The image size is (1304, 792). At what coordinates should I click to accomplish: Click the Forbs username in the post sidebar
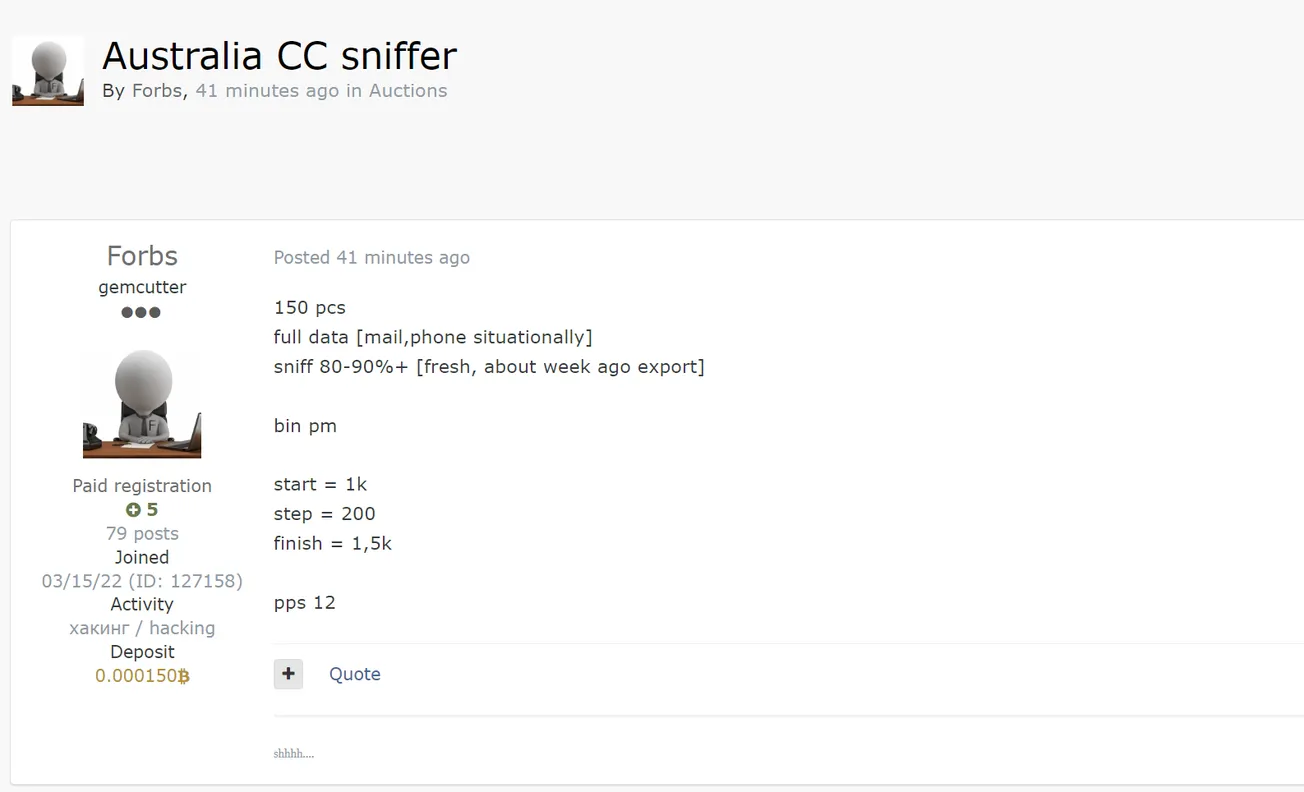coord(142,256)
